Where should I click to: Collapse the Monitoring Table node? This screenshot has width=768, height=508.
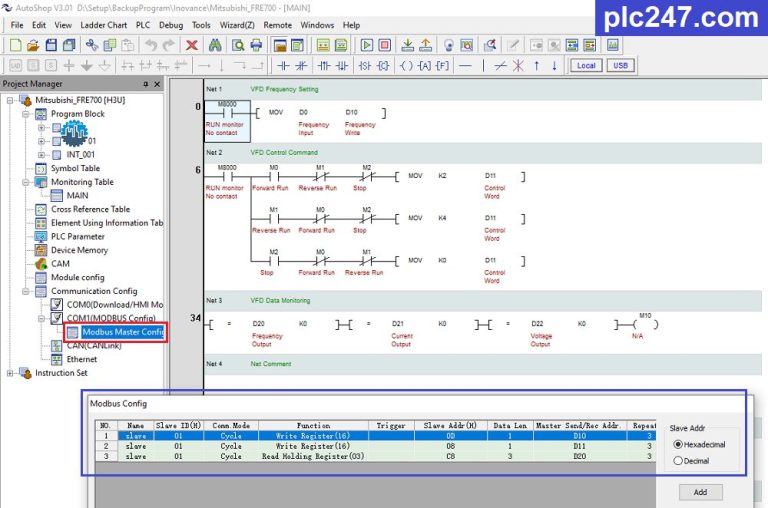point(25,182)
